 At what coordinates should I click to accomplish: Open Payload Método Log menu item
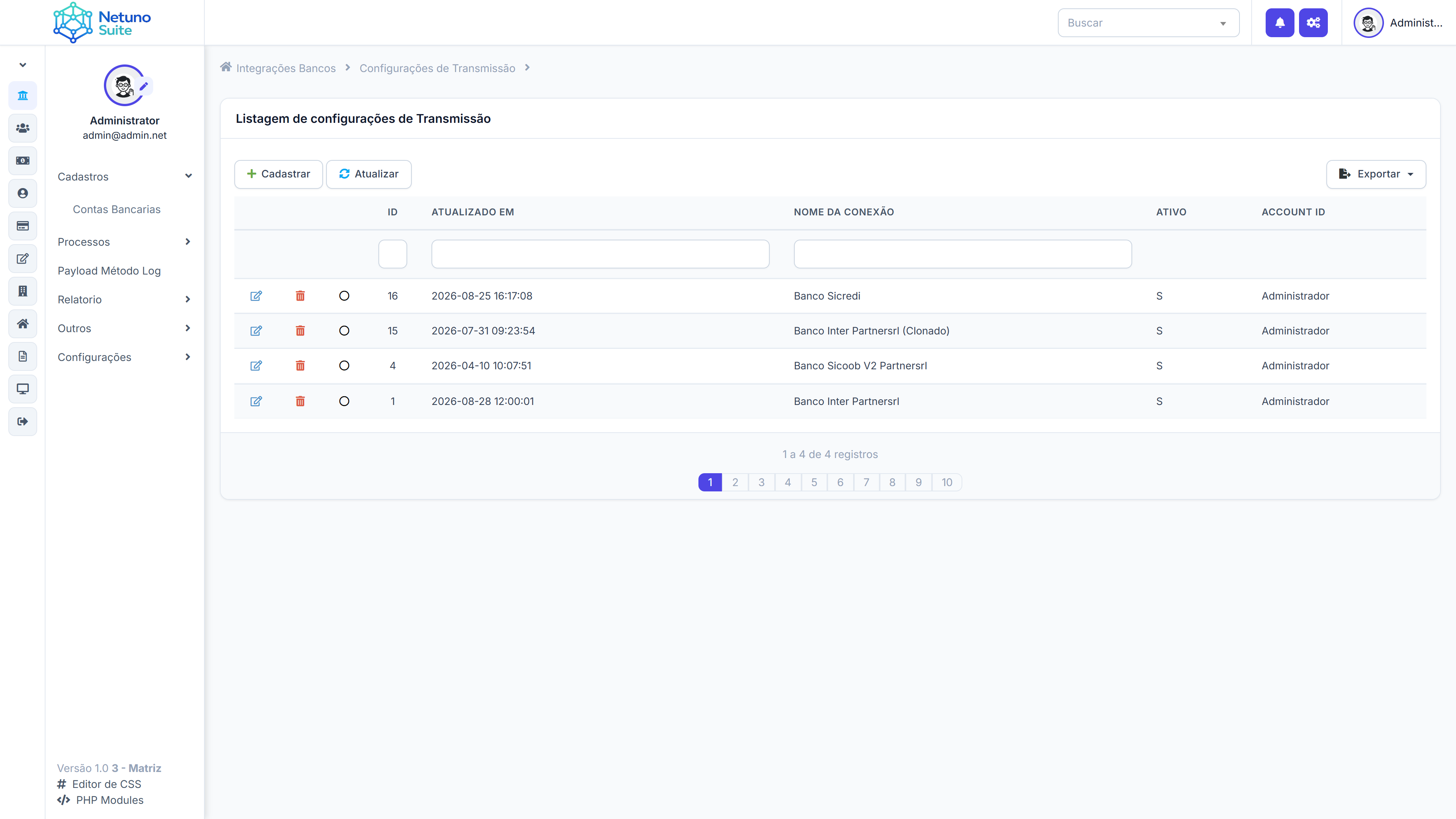[x=109, y=271]
